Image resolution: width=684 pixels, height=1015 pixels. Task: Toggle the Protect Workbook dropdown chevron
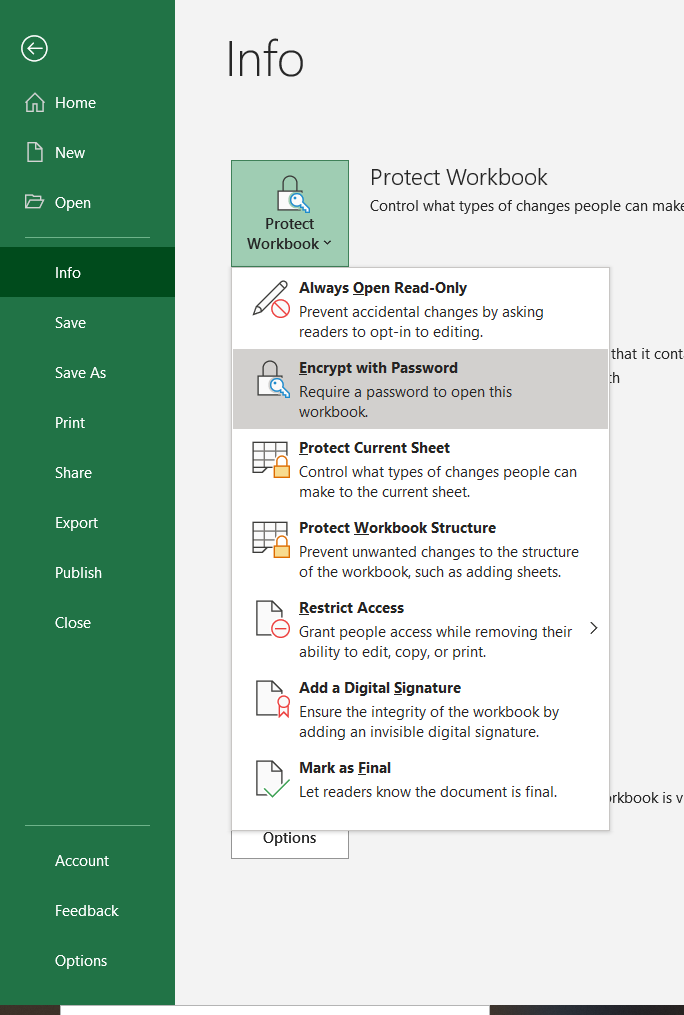[327, 243]
